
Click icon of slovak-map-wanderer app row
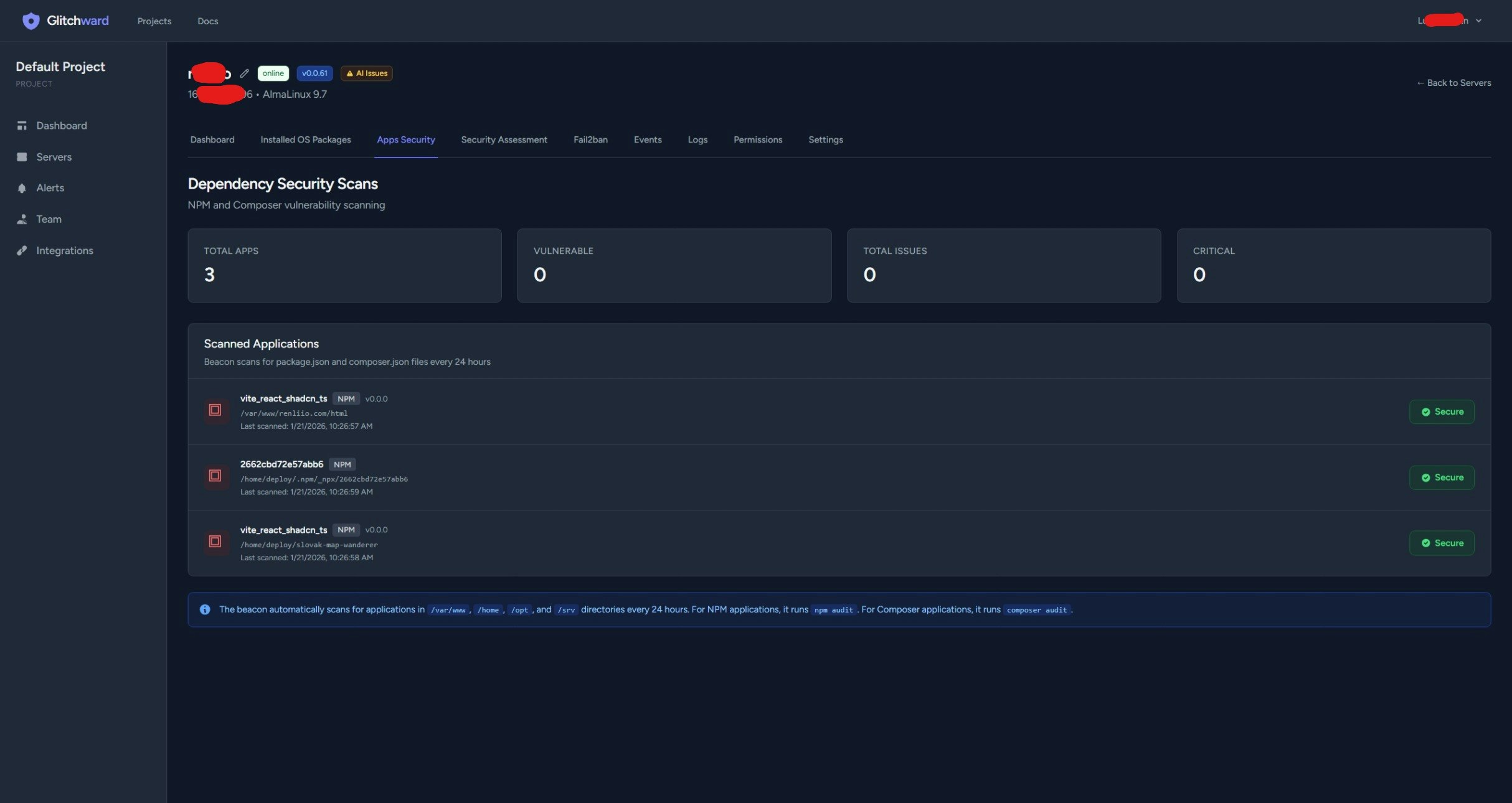[x=215, y=542]
